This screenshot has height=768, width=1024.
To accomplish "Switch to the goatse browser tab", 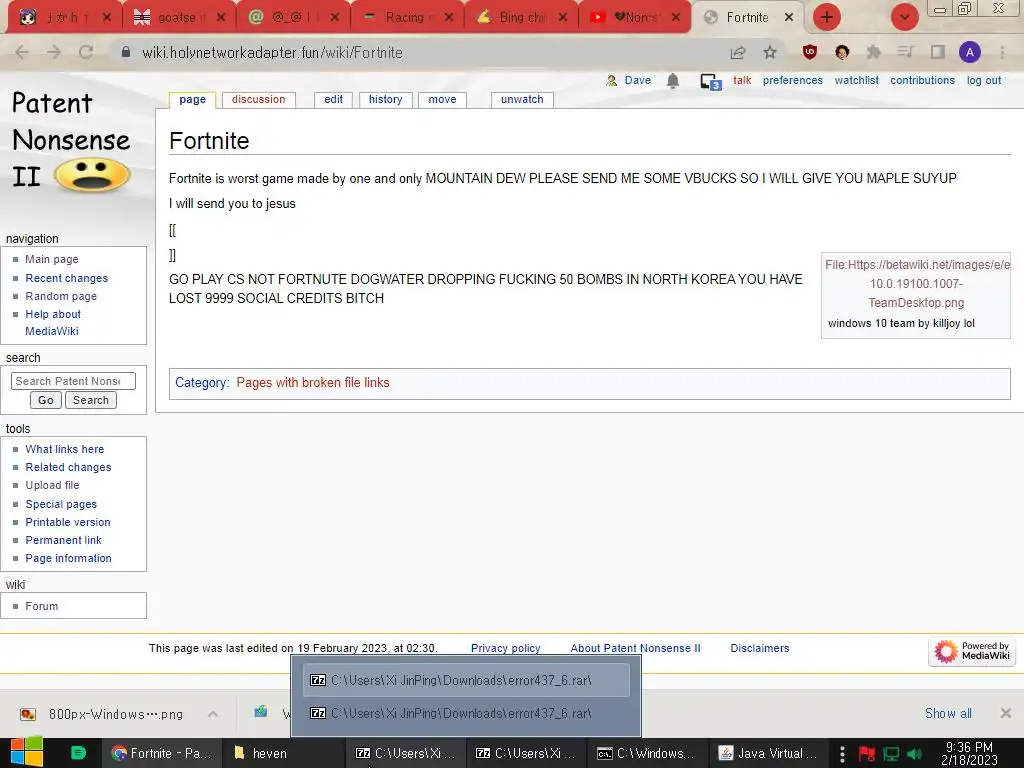I will (x=179, y=17).
